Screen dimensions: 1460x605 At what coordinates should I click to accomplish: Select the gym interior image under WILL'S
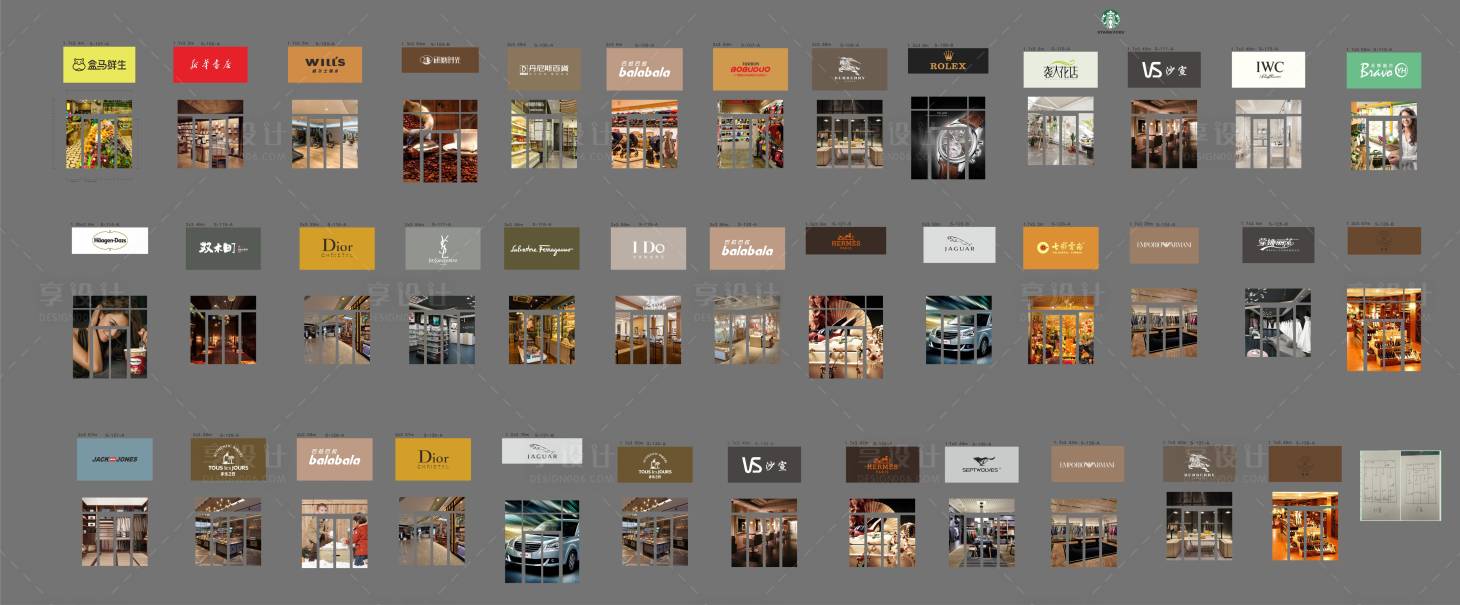click(x=325, y=133)
